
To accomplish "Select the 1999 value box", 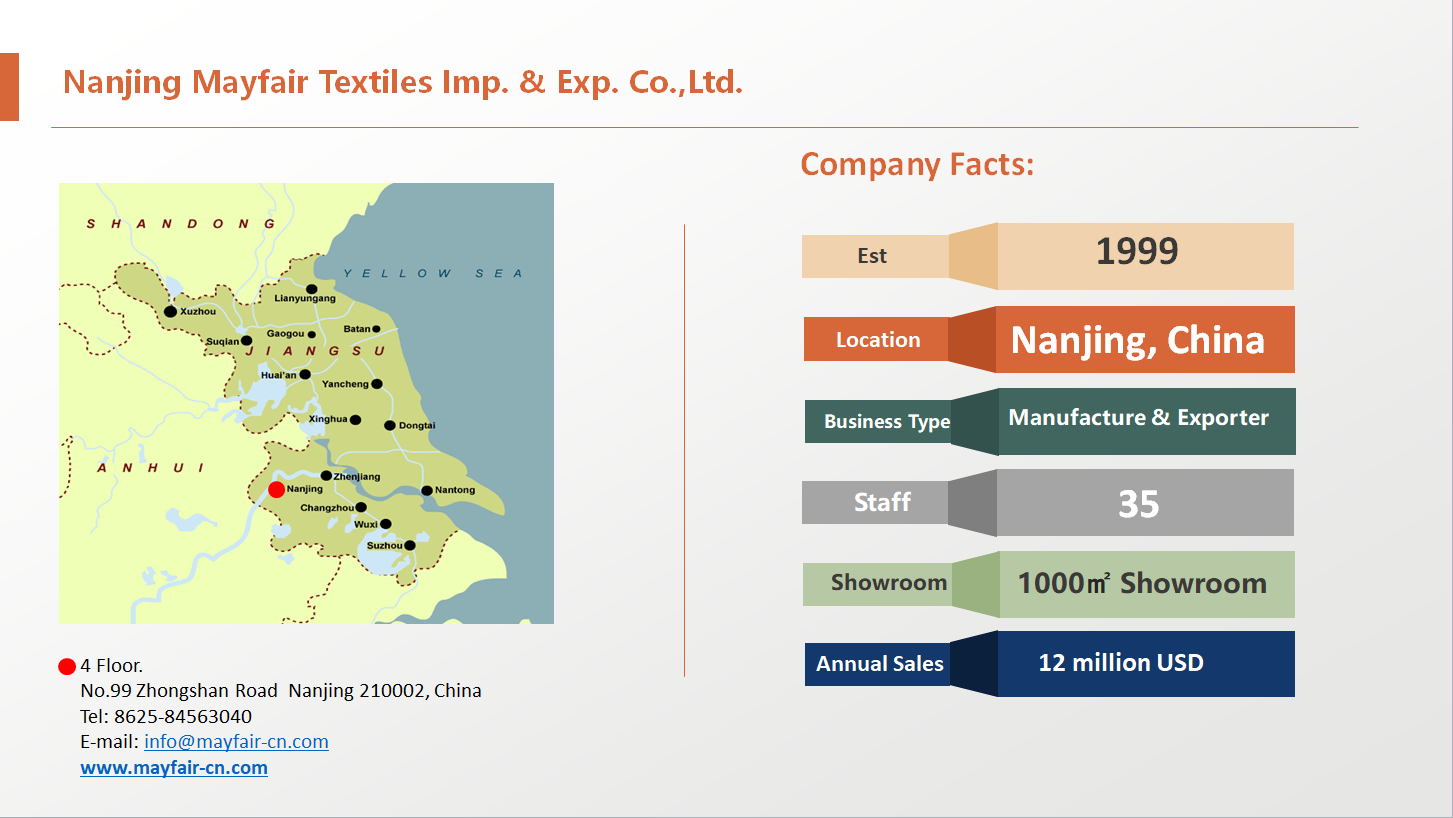I will coord(1145,256).
